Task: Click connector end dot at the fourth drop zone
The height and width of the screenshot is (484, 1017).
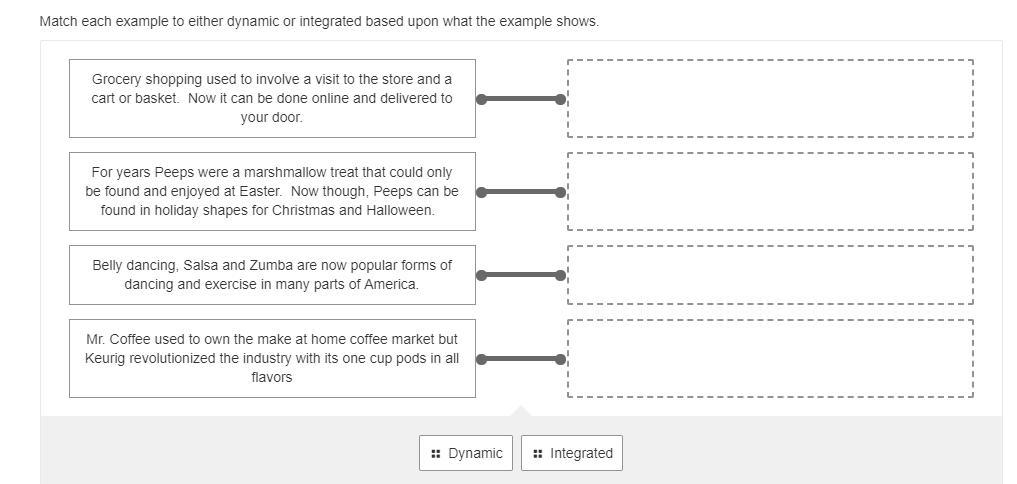Action: tap(560, 359)
